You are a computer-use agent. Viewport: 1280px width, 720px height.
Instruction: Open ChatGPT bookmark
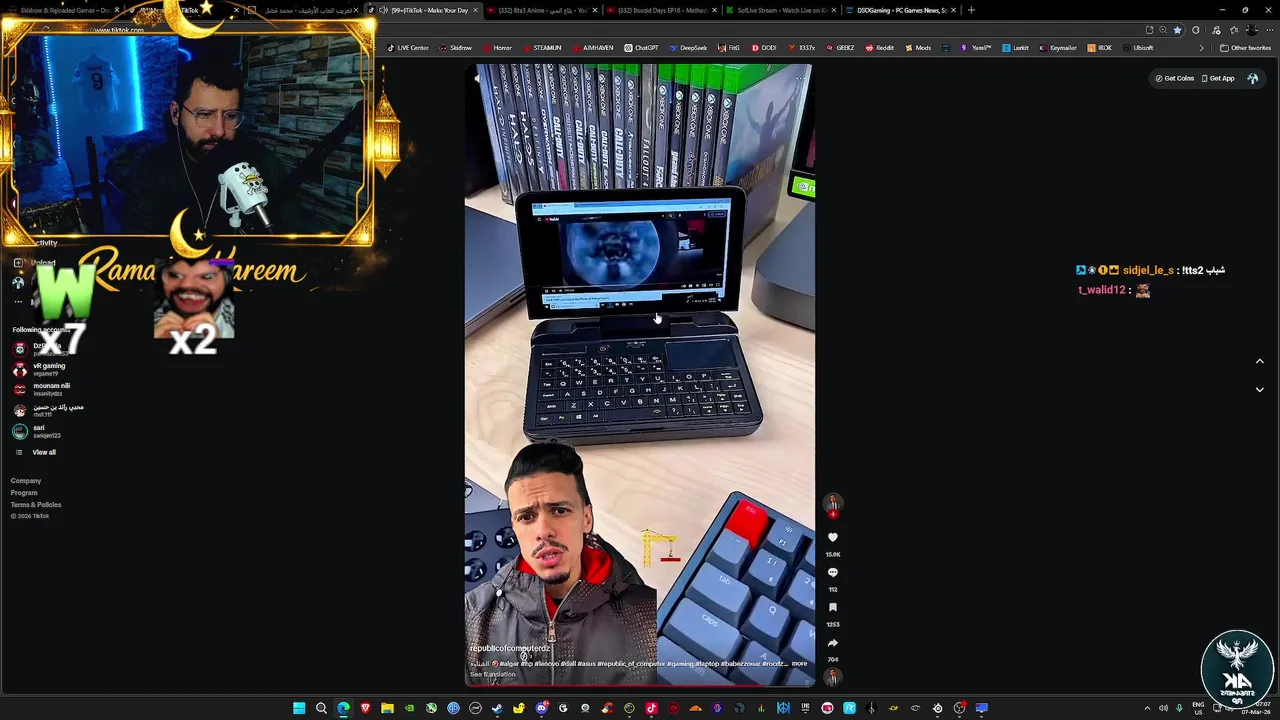[642, 48]
